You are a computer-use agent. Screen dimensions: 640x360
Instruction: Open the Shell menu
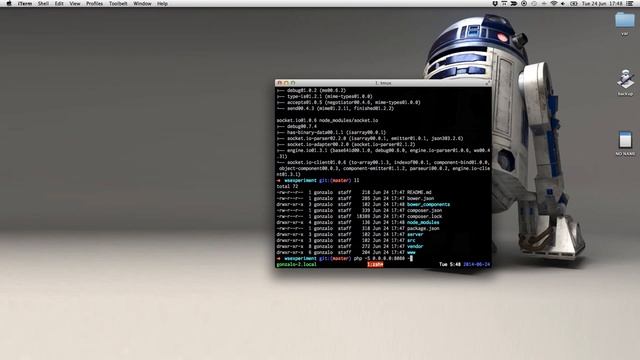[x=43, y=4]
